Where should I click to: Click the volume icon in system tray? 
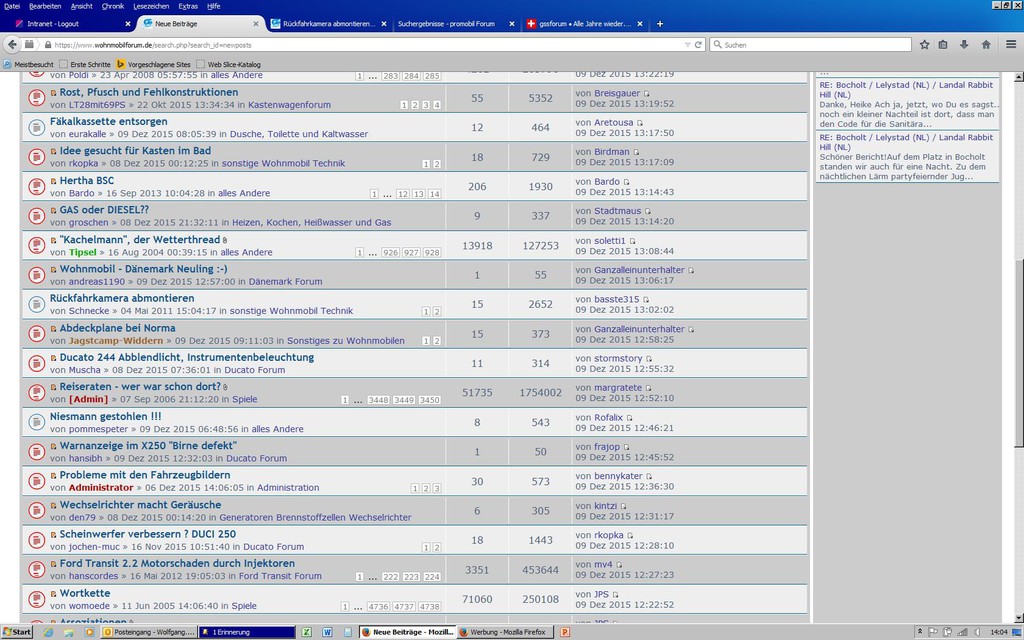click(x=978, y=632)
